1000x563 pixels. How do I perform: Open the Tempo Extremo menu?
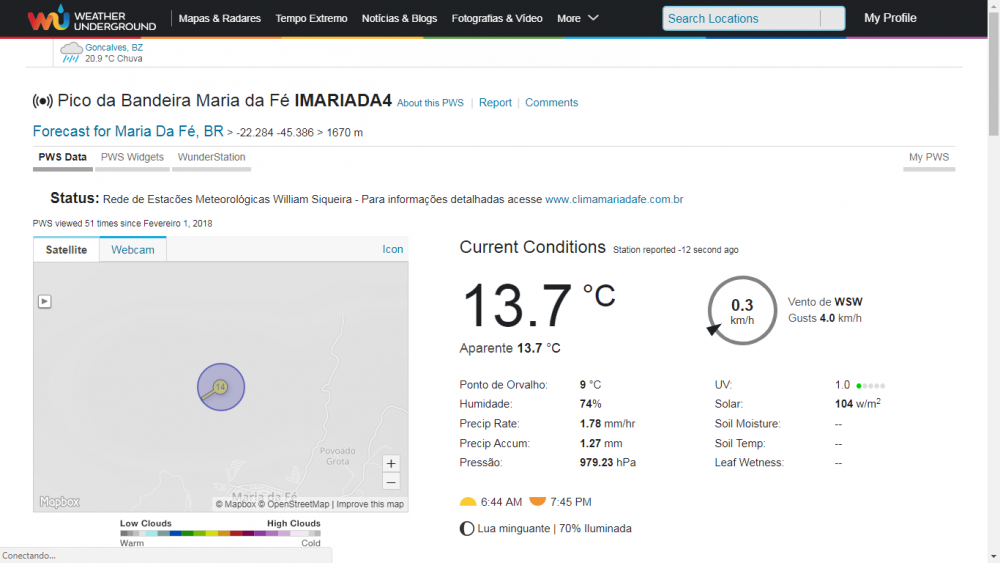click(311, 18)
